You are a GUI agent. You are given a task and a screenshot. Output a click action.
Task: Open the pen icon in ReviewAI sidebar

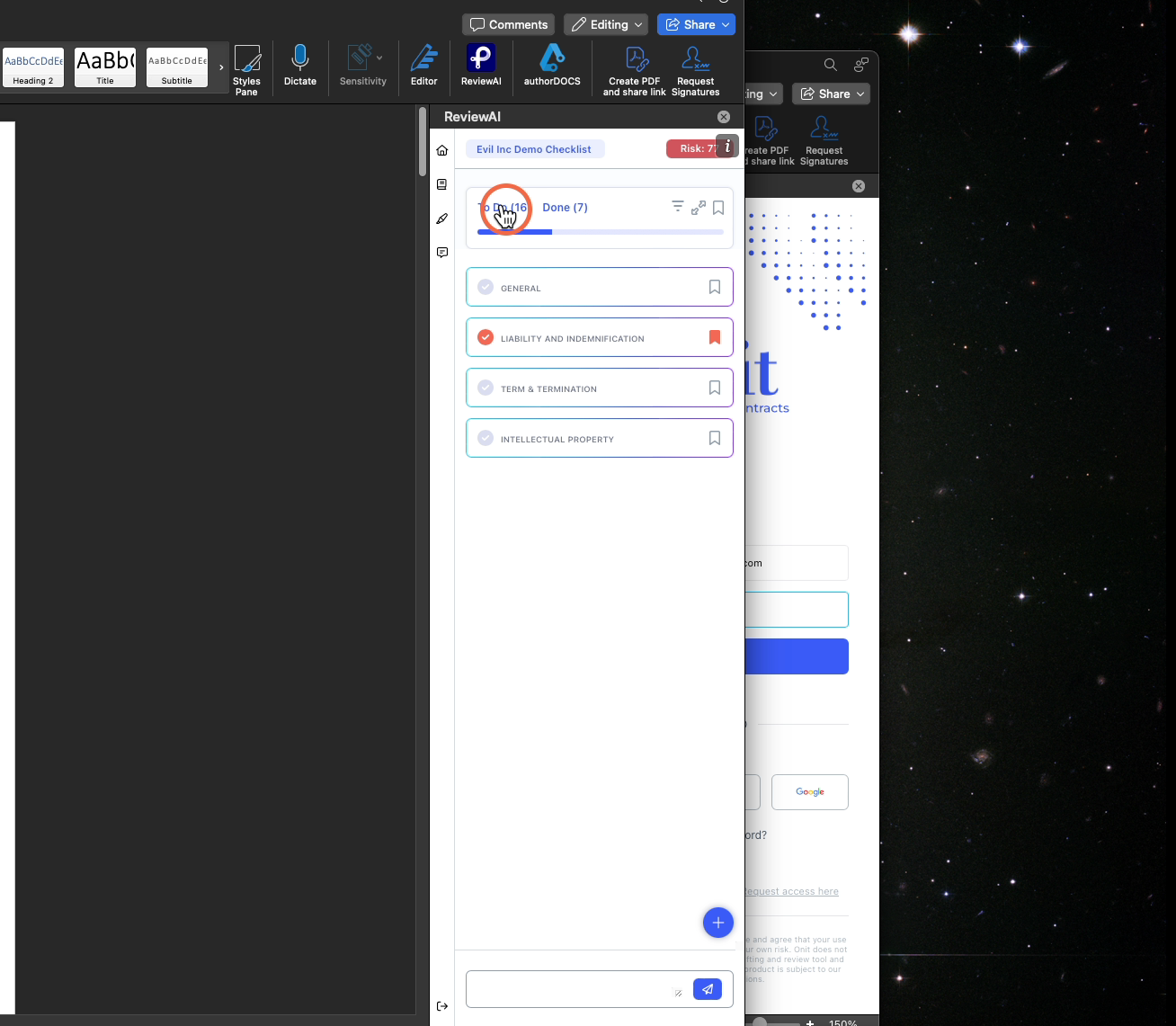(441, 219)
